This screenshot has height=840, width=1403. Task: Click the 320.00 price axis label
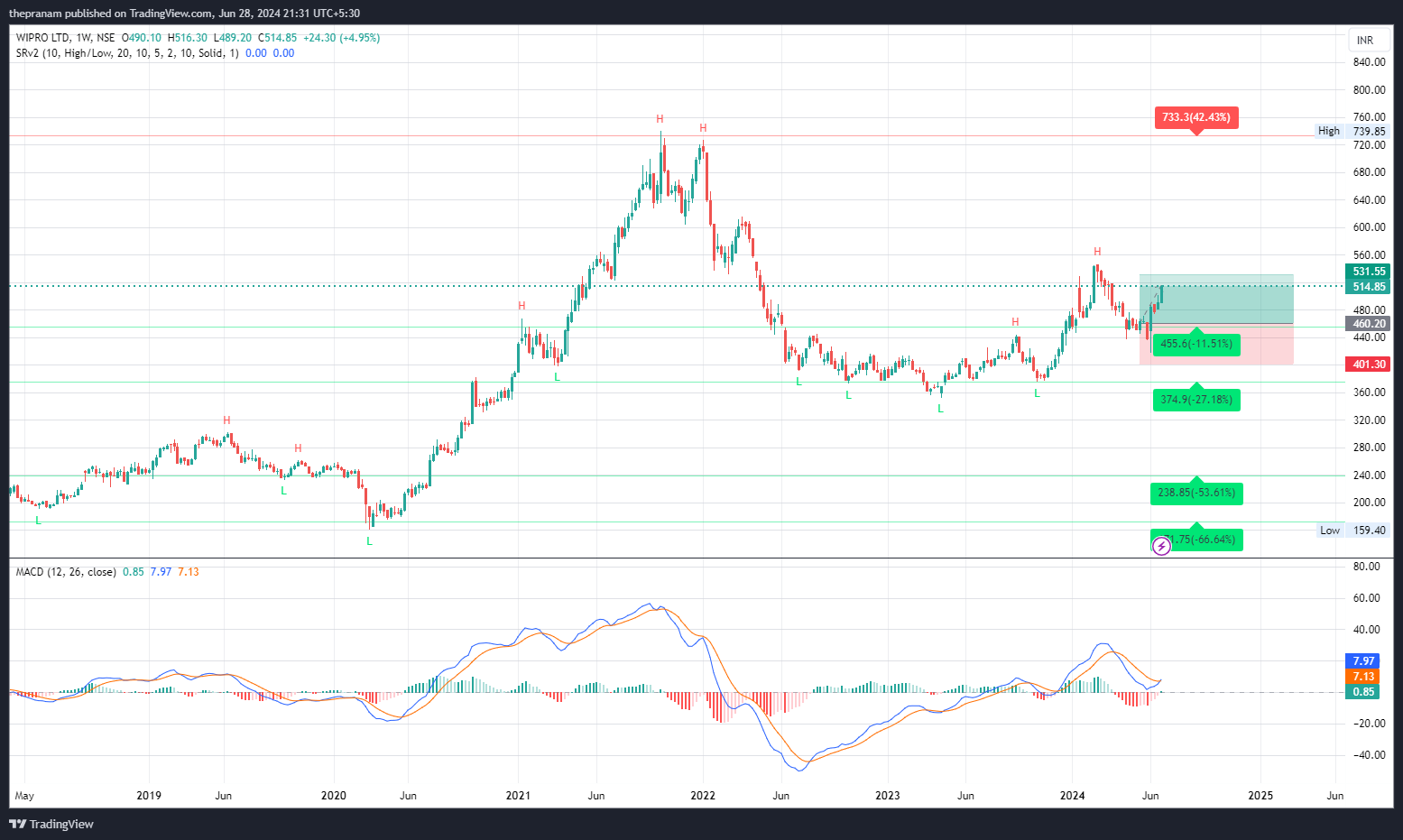click(1369, 420)
